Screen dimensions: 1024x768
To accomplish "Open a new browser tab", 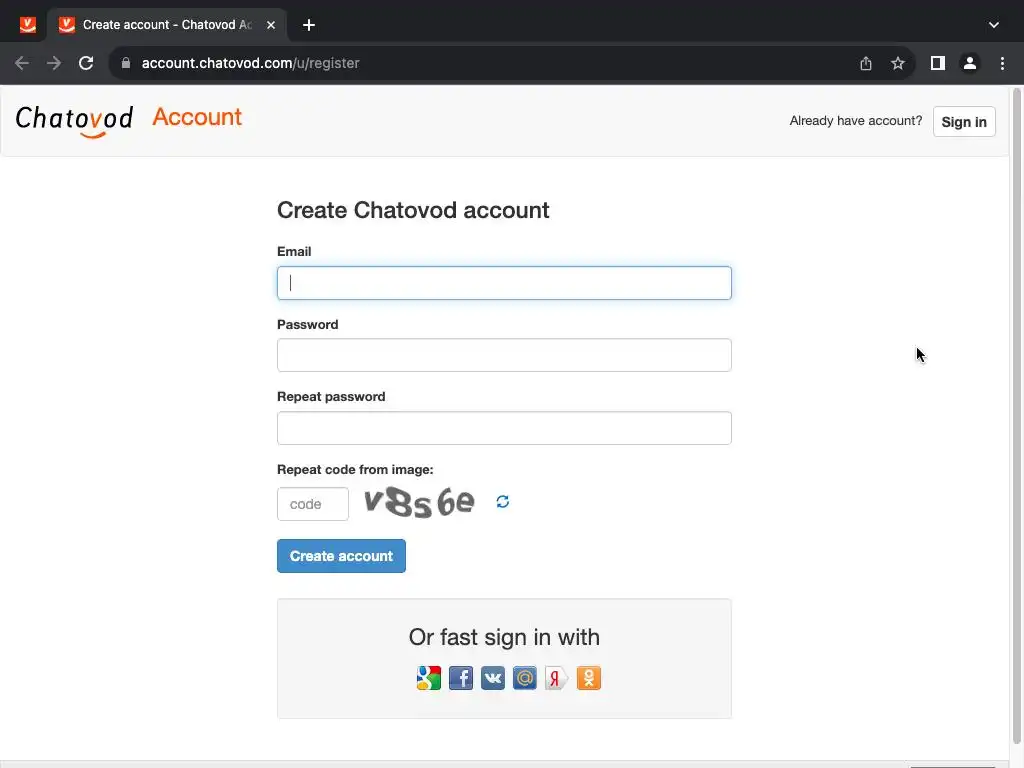I will (x=309, y=25).
